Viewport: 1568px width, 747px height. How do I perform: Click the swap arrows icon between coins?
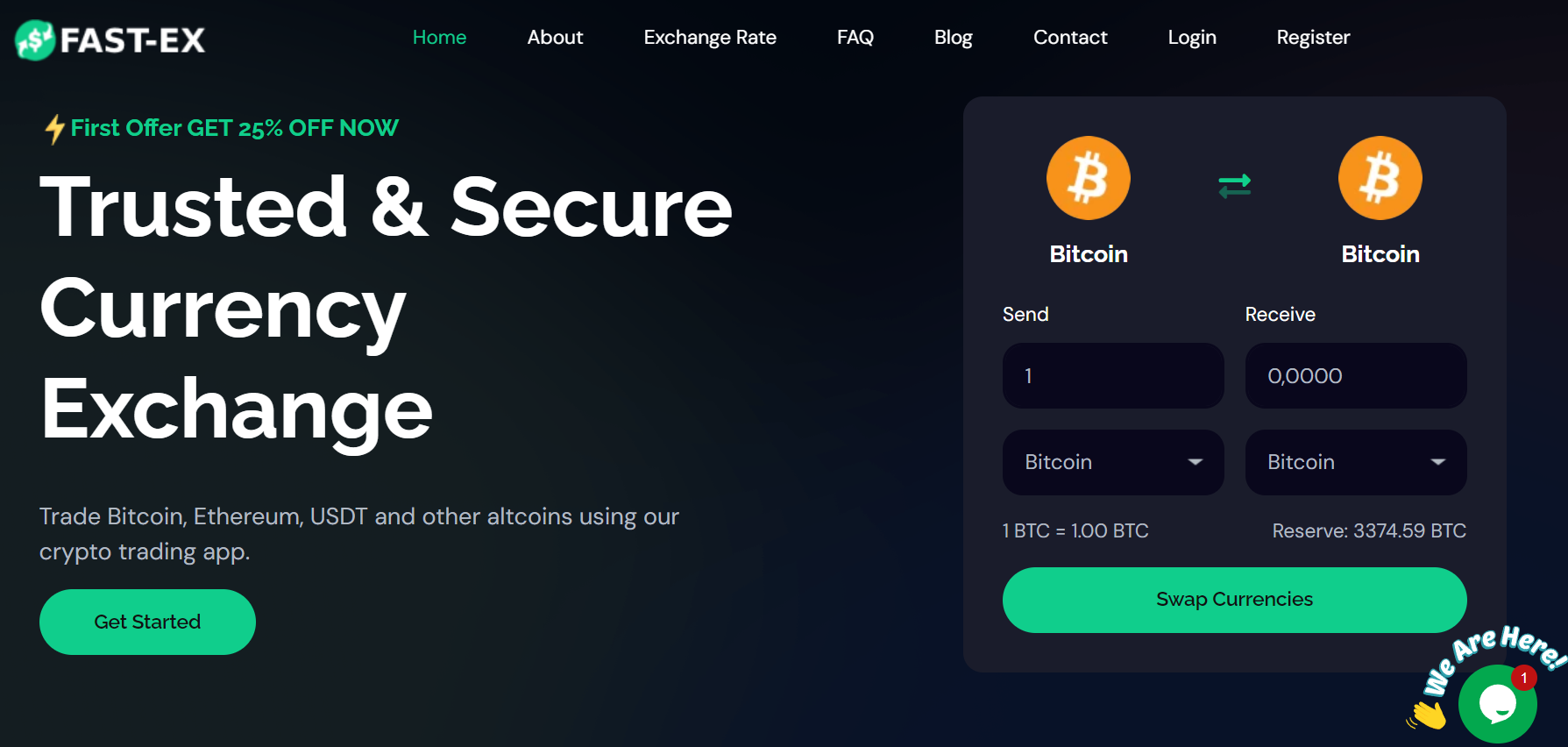[1234, 186]
